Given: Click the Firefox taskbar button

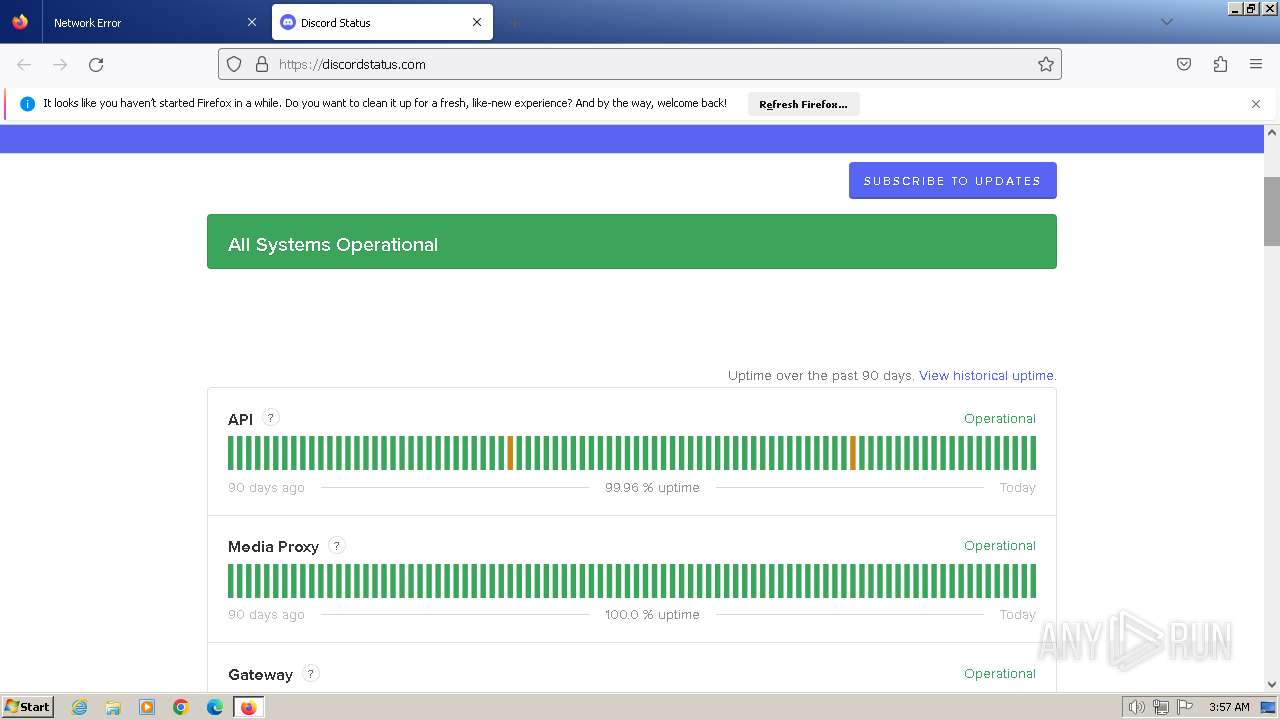Looking at the screenshot, I should click(248, 707).
